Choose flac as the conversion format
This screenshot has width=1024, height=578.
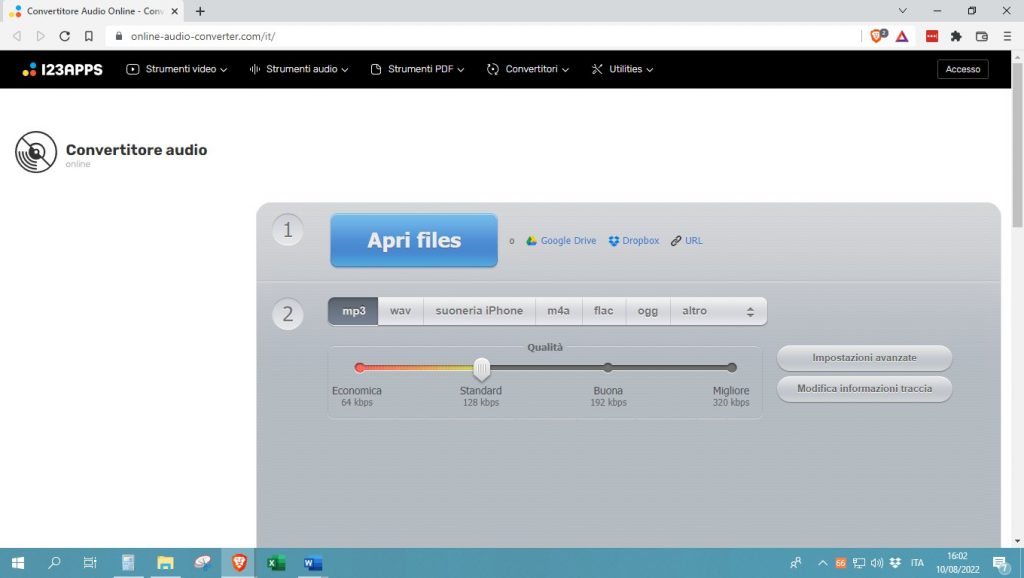(x=603, y=310)
